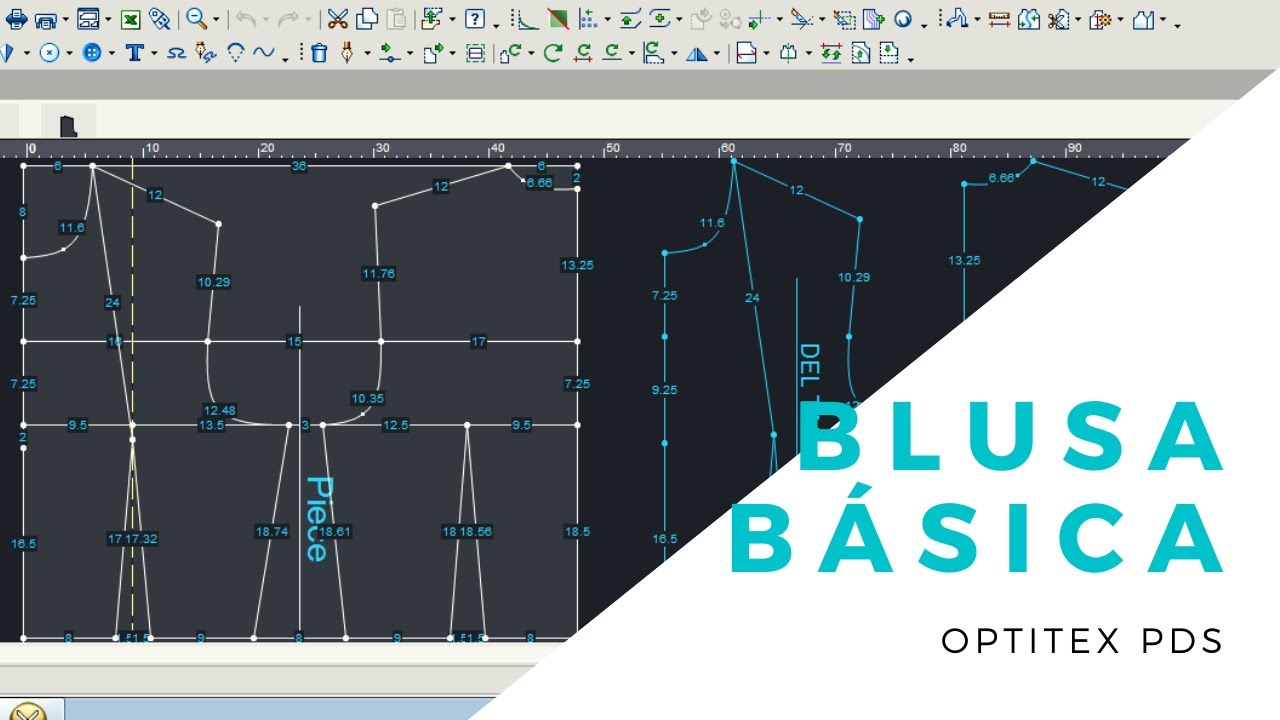The height and width of the screenshot is (720, 1280).
Task: Click the piece with gear icon
Action: pyautogui.click(x=1100, y=20)
